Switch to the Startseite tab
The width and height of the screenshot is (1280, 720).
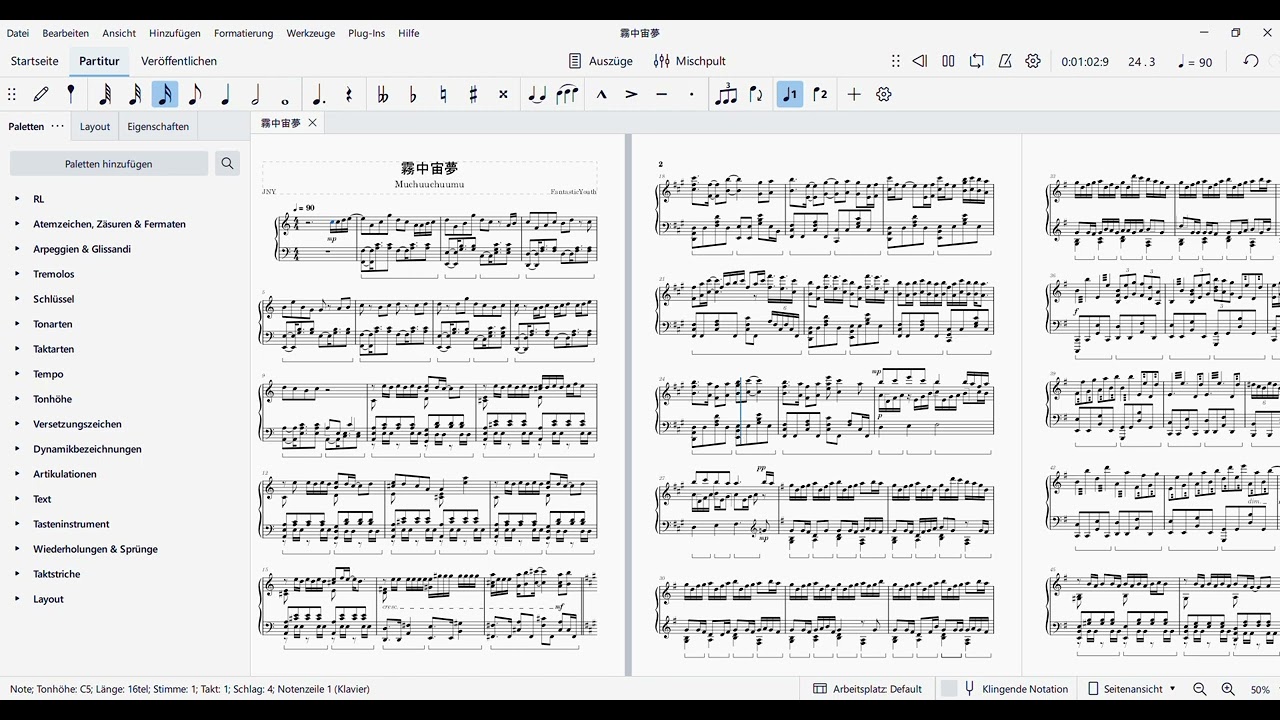tap(35, 61)
